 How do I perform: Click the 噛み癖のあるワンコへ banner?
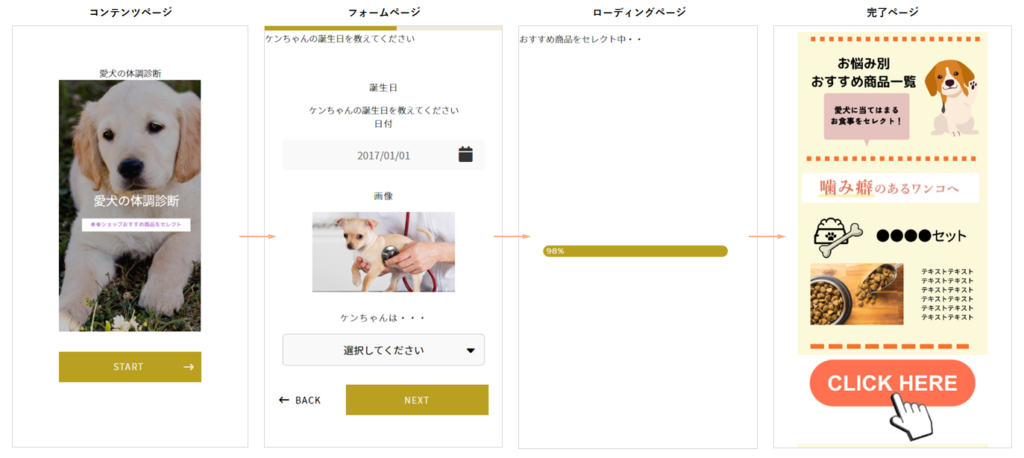(x=890, y=187)
